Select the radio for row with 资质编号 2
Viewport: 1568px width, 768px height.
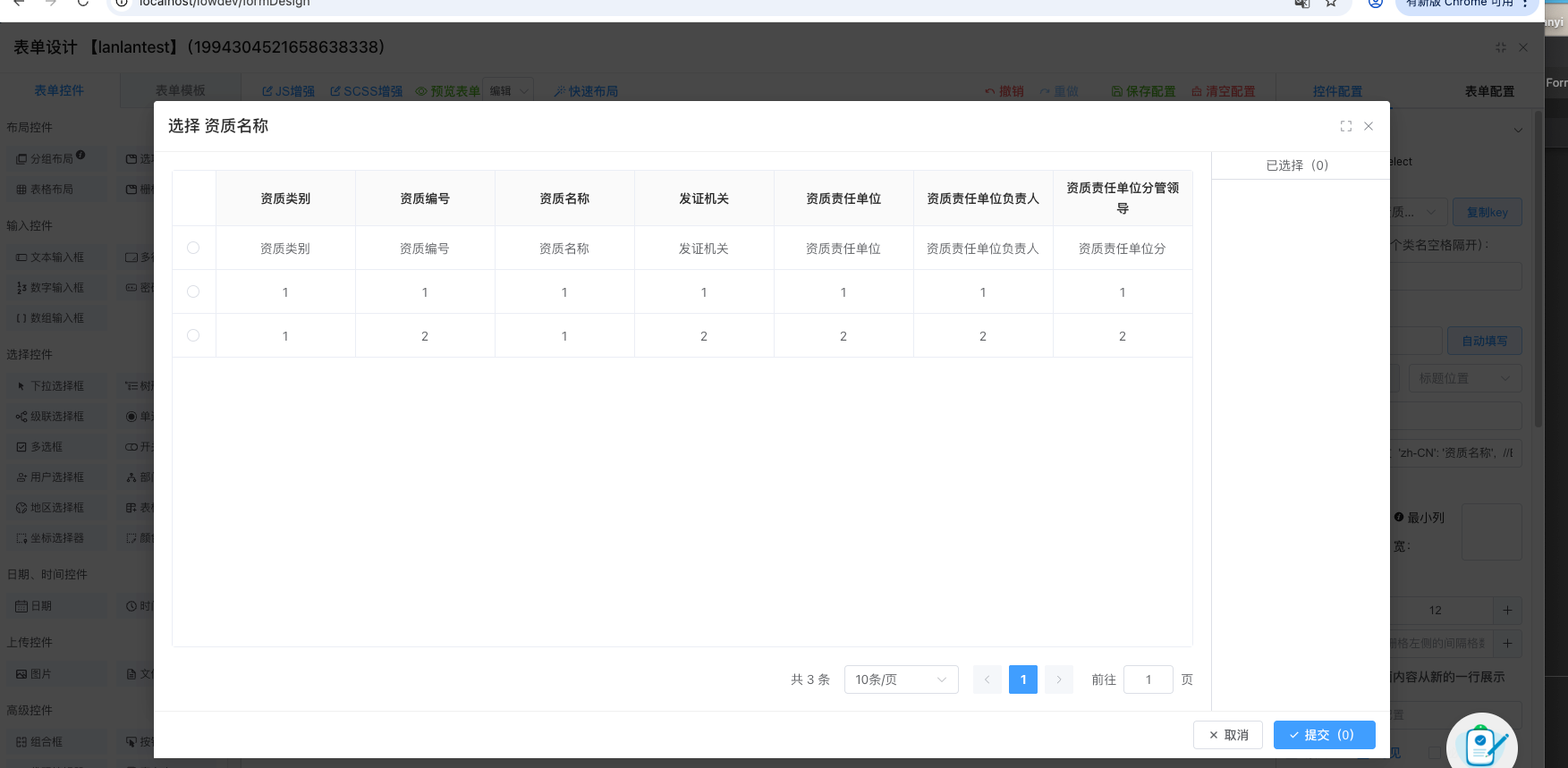[x=193, y=335]
